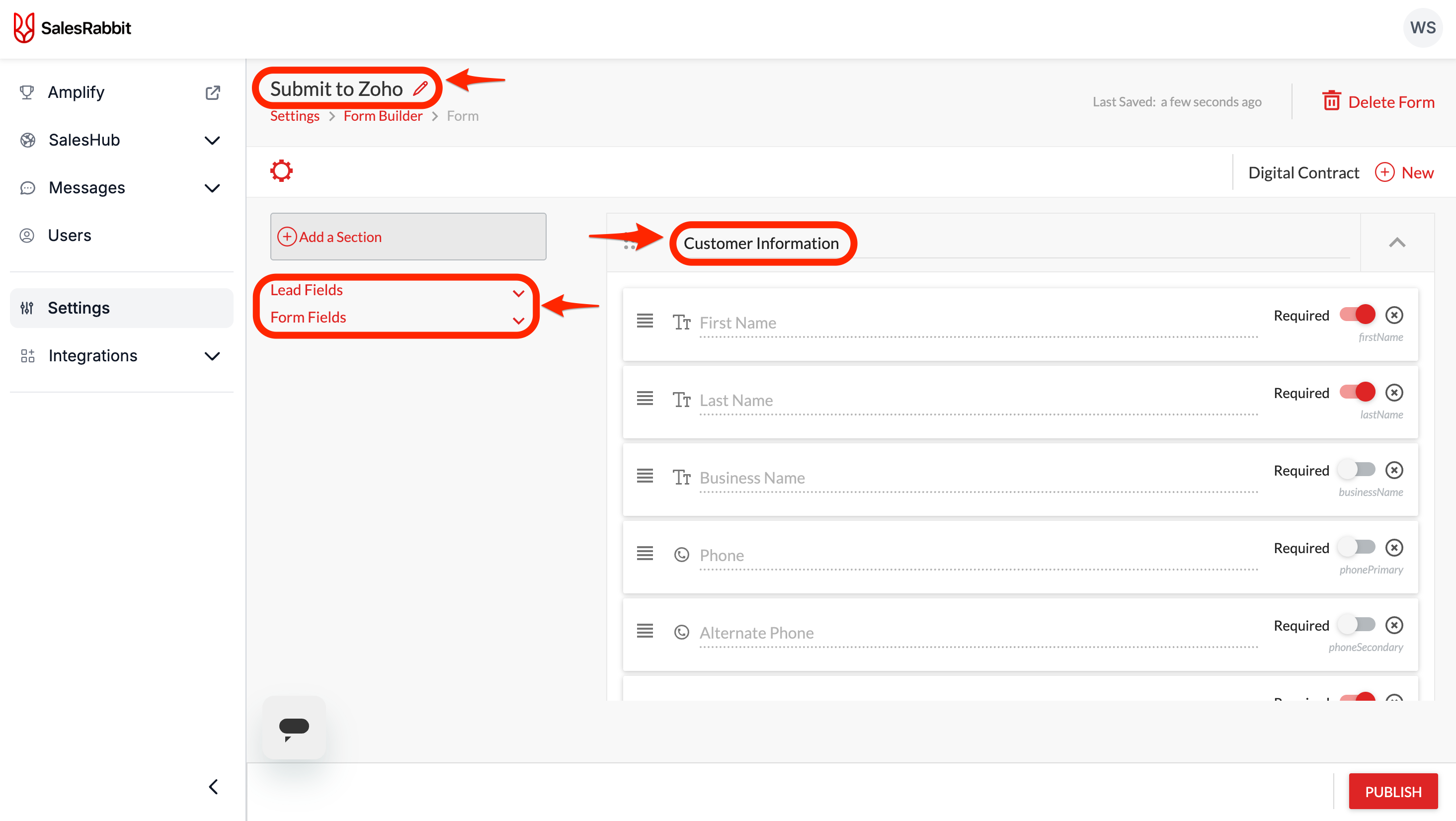Expand the SalesHub menu chevron
Screen dimensions: 1456x821
(212, 140)
